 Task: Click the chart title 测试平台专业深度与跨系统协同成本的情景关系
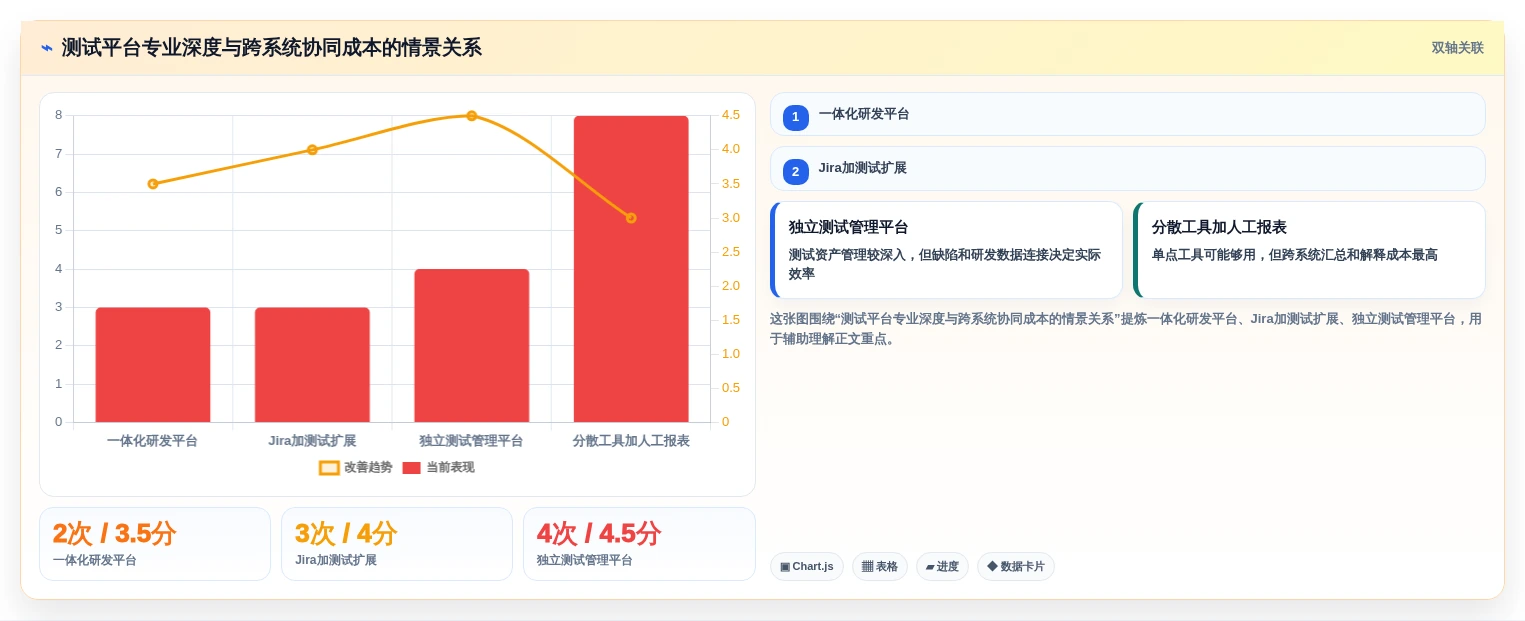pyautogui.click(x=272, y=47)
